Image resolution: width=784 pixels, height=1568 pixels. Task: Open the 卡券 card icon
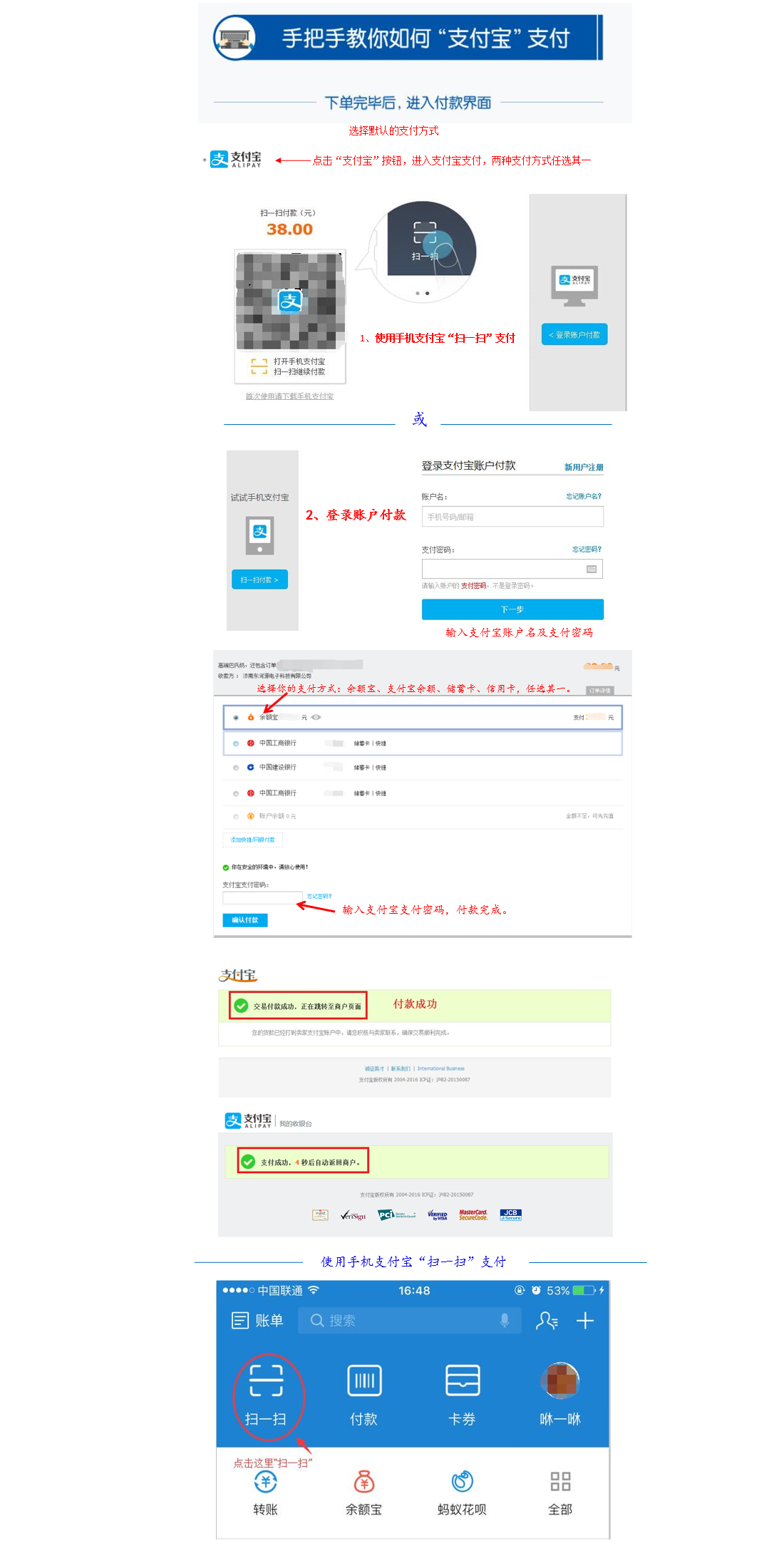463,1381
